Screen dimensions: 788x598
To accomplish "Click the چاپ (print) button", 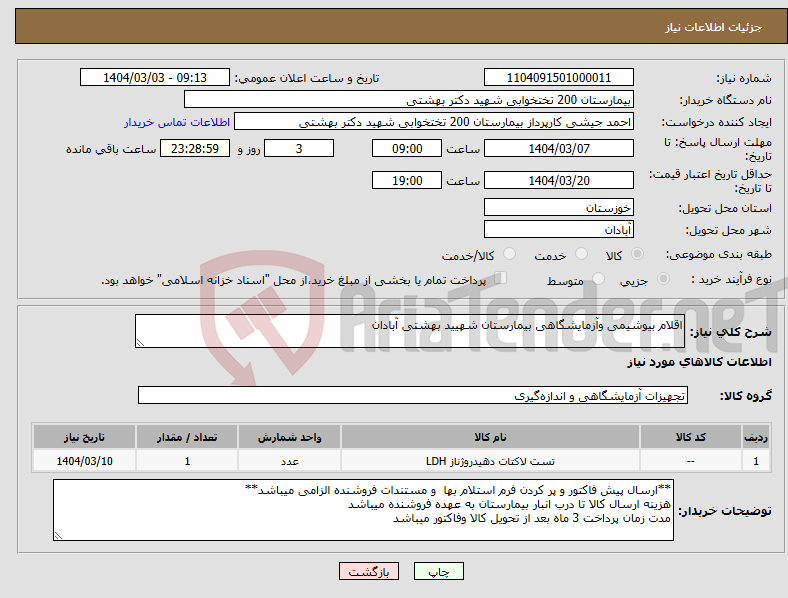I will coord(438,571).
